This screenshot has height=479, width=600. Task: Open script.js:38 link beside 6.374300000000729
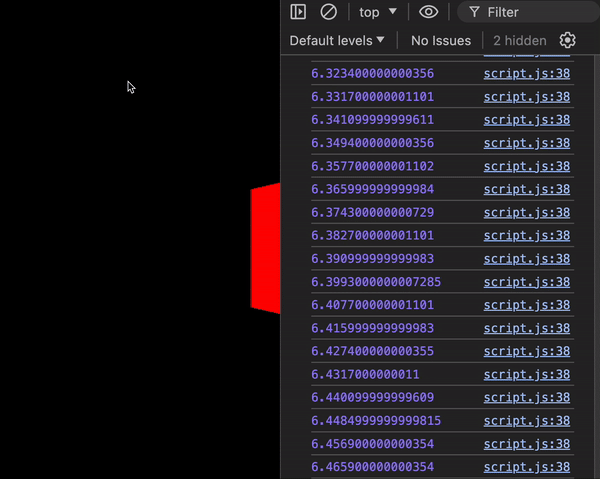pos(527,212)
